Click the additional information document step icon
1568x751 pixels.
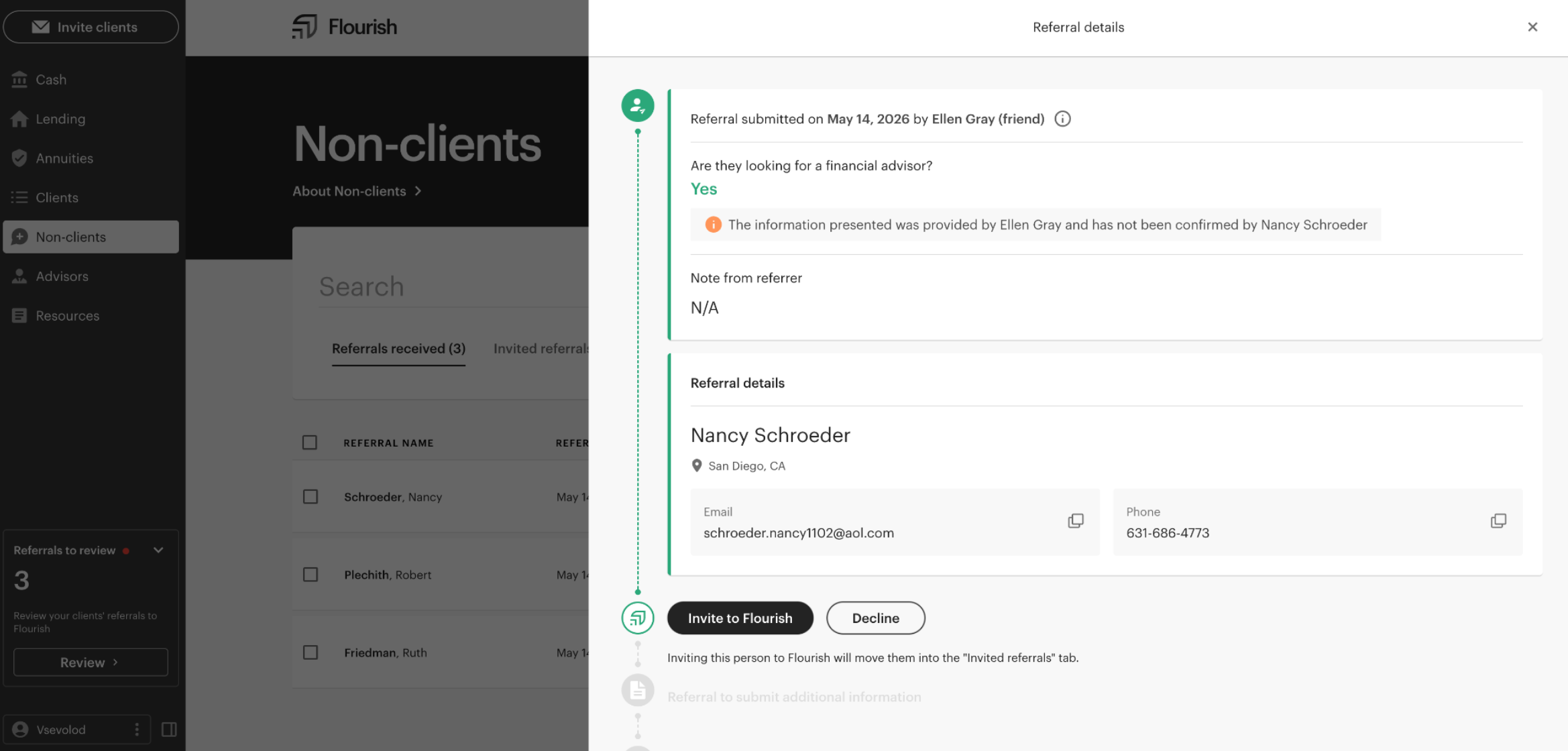pos(638,690)
